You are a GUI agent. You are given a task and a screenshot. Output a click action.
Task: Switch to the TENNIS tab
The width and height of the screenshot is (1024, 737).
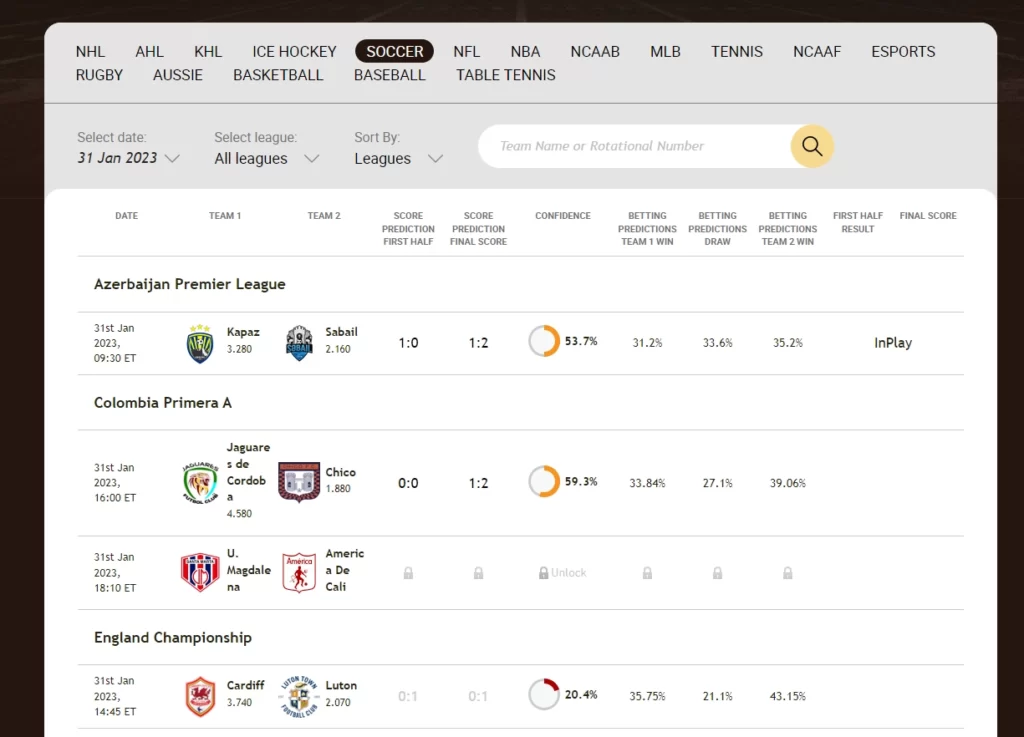point(737,51)
